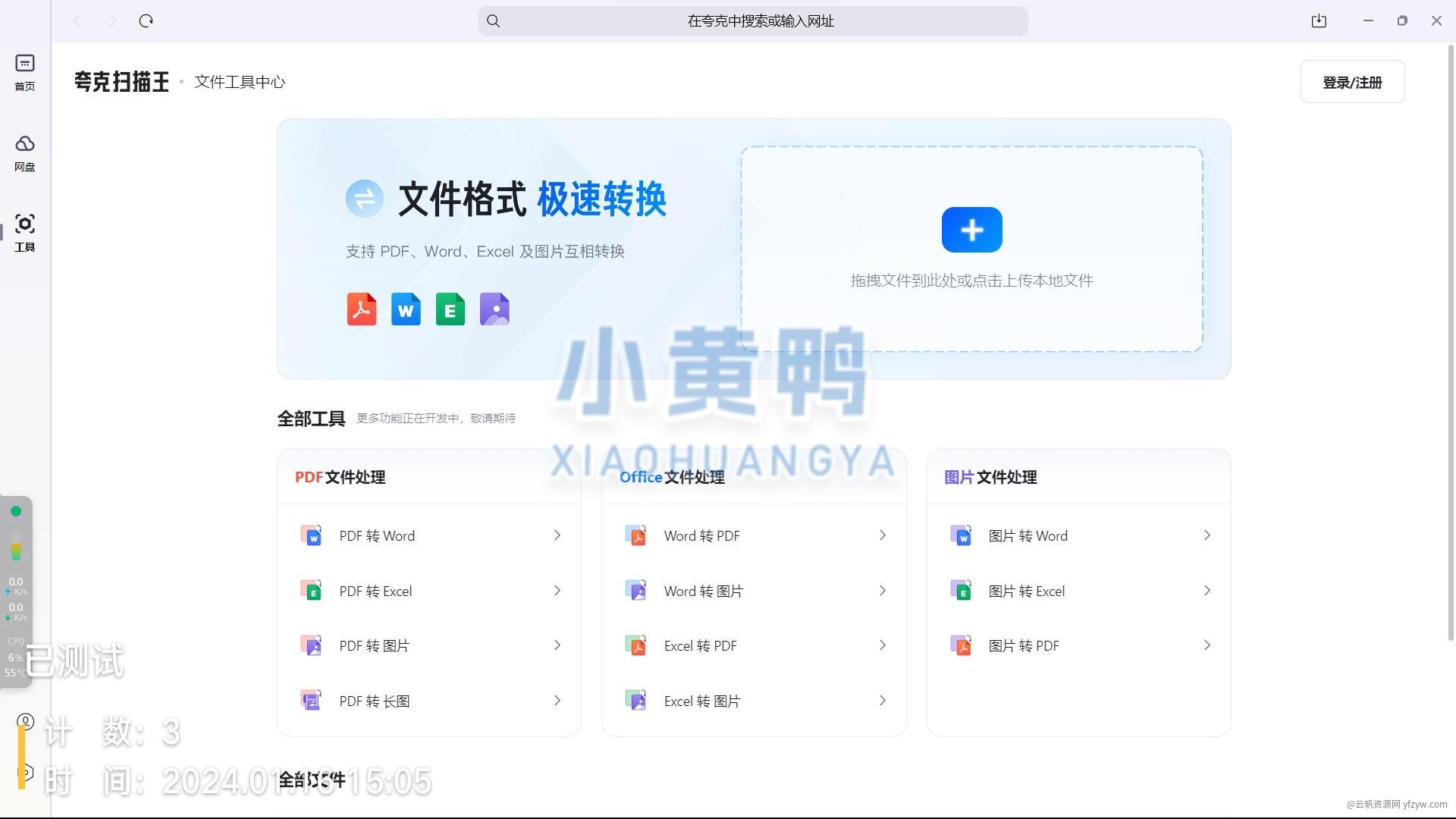Click the green Excel file icon in banner

(x=450, y=309)
